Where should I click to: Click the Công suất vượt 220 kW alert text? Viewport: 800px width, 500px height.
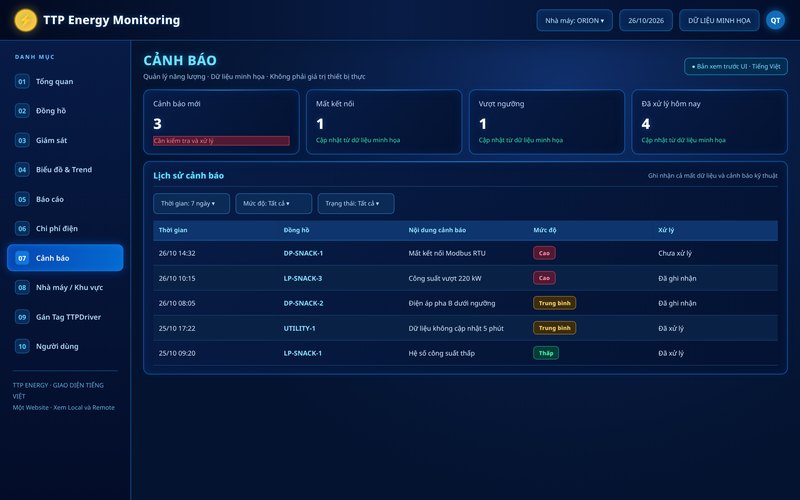click(444, 278)
